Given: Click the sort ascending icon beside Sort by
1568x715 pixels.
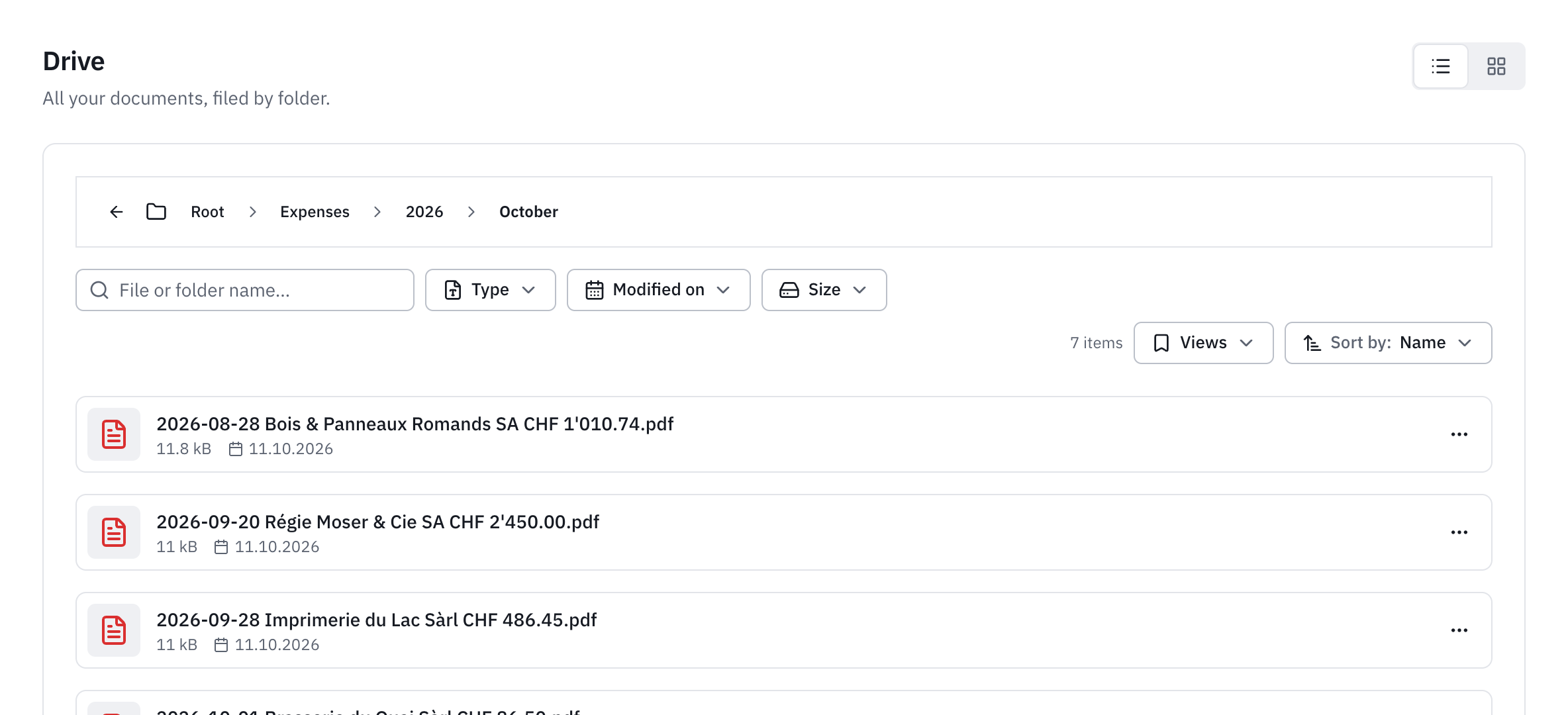Looking at the screenshot, I should (x=1312, y=343).
